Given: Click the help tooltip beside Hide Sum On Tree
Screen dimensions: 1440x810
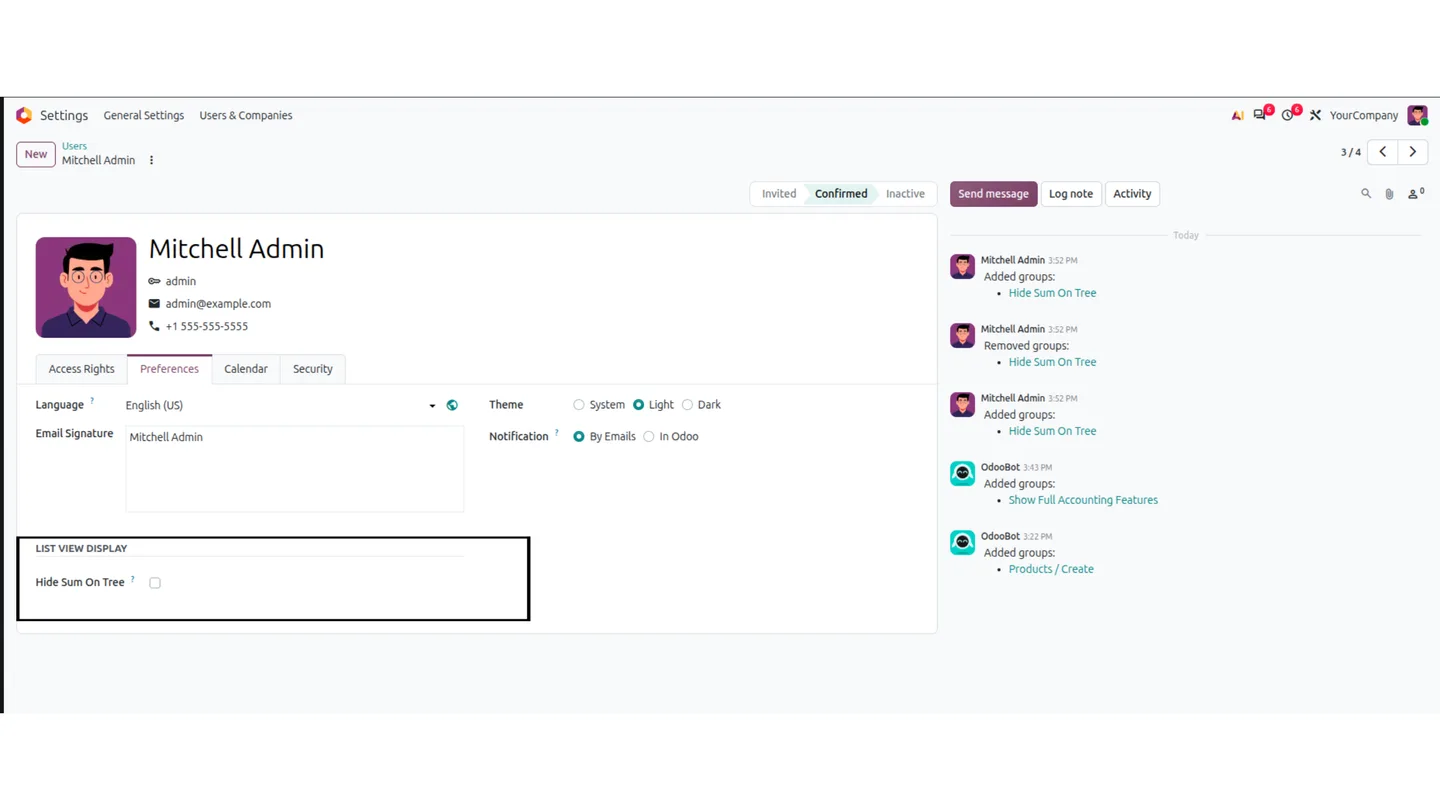Looking at the screenshot, I should [x=132, y=579].
